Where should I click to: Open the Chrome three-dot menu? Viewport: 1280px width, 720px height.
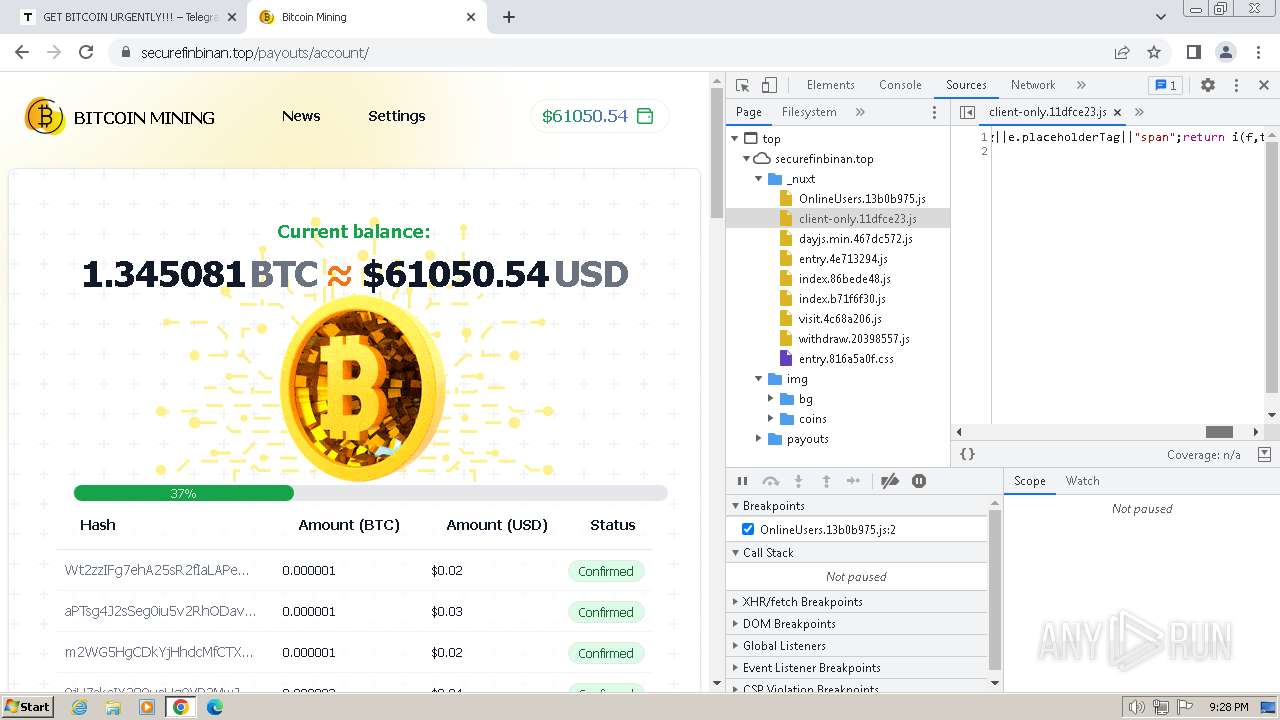1257,52
